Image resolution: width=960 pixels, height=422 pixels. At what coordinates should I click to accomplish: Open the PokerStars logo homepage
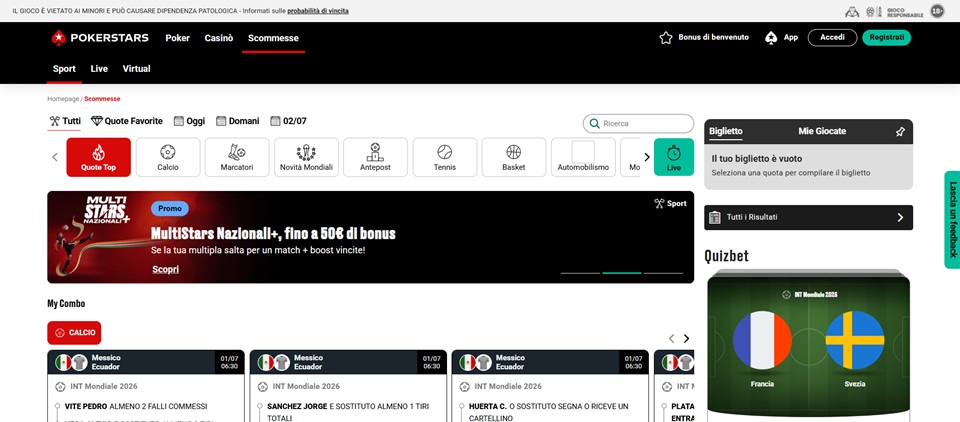tap(100, 38)
